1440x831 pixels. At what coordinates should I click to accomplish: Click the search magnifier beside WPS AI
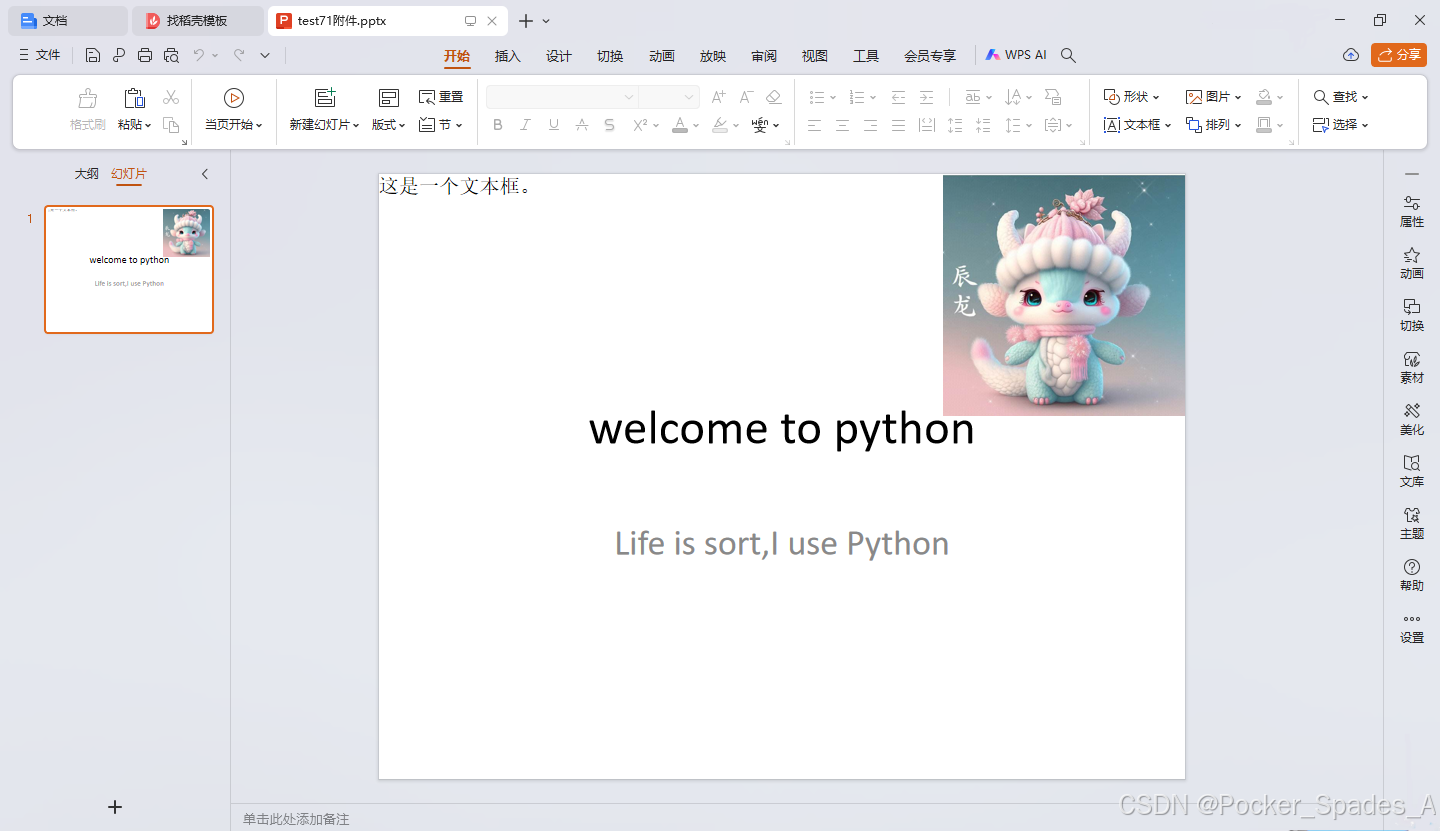pyautogui.click(x=1068, y=55)
